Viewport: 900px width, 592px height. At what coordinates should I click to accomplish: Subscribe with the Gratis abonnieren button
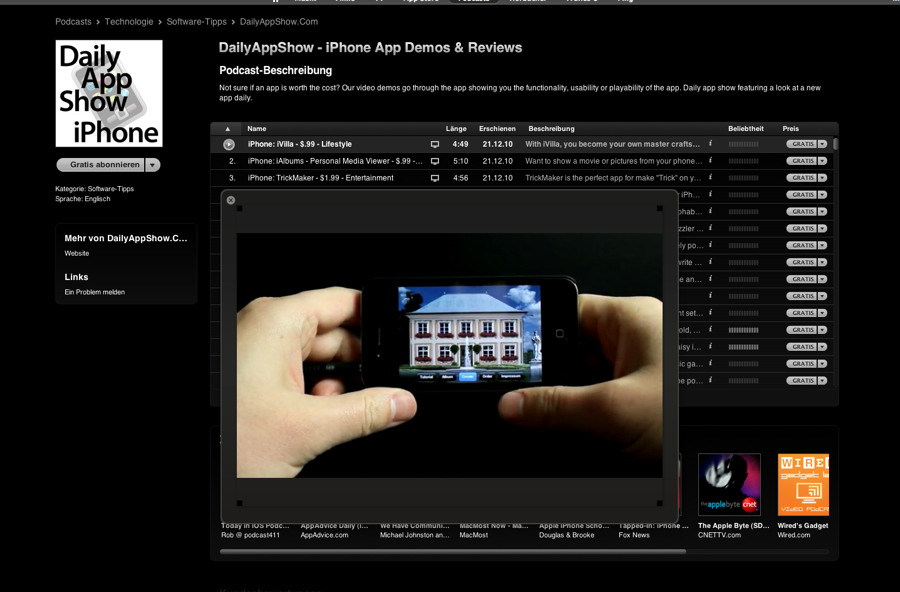click(x=101, y=165)
